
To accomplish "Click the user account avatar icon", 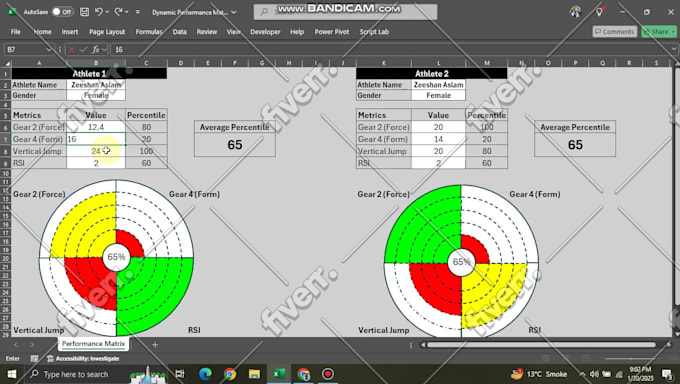I will (575, 12).
